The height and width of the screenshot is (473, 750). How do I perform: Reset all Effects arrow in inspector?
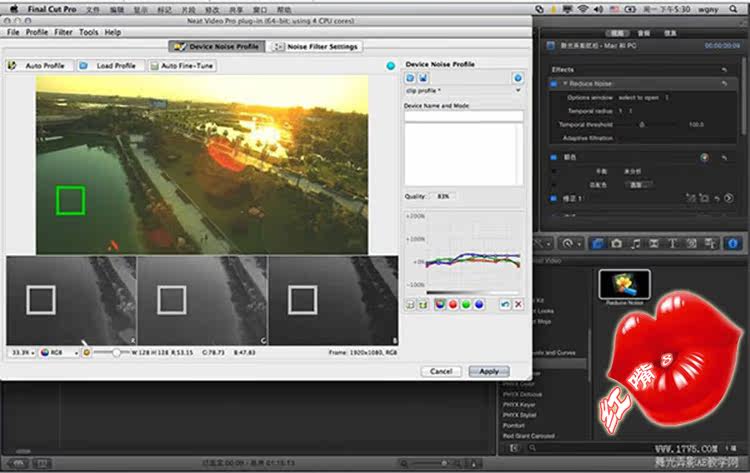[x=724, y=70]
